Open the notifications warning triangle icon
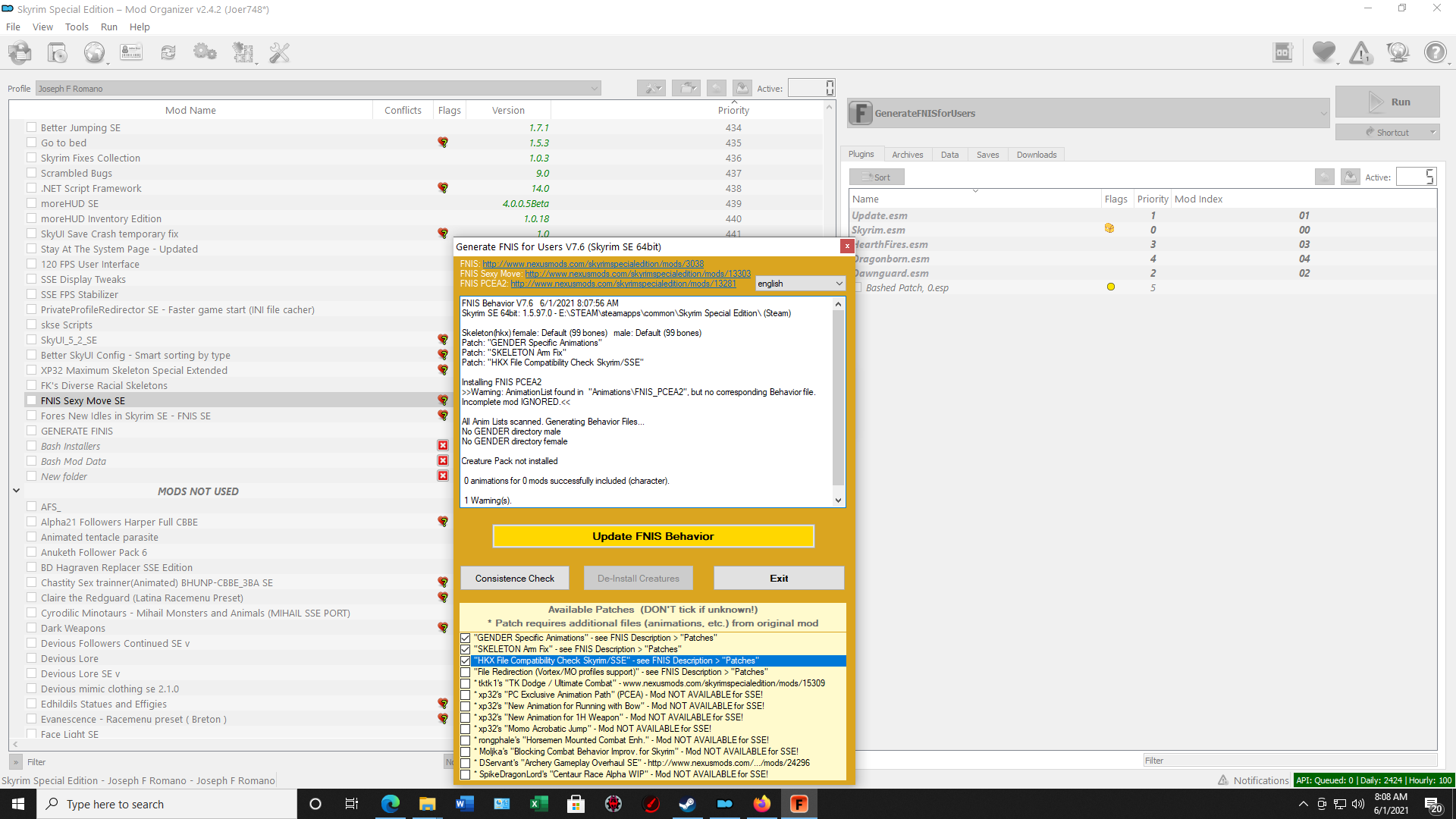Screen dimensions: 1456x819 tap(1361, 52)
